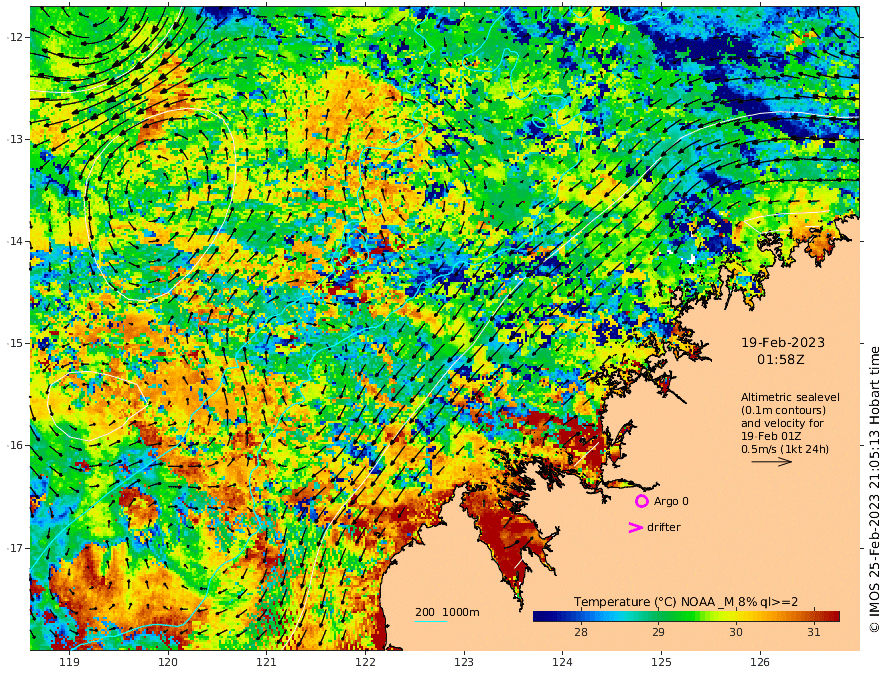Click the '0.5m/s (1kt 24h)' text

tap(785, 449)
